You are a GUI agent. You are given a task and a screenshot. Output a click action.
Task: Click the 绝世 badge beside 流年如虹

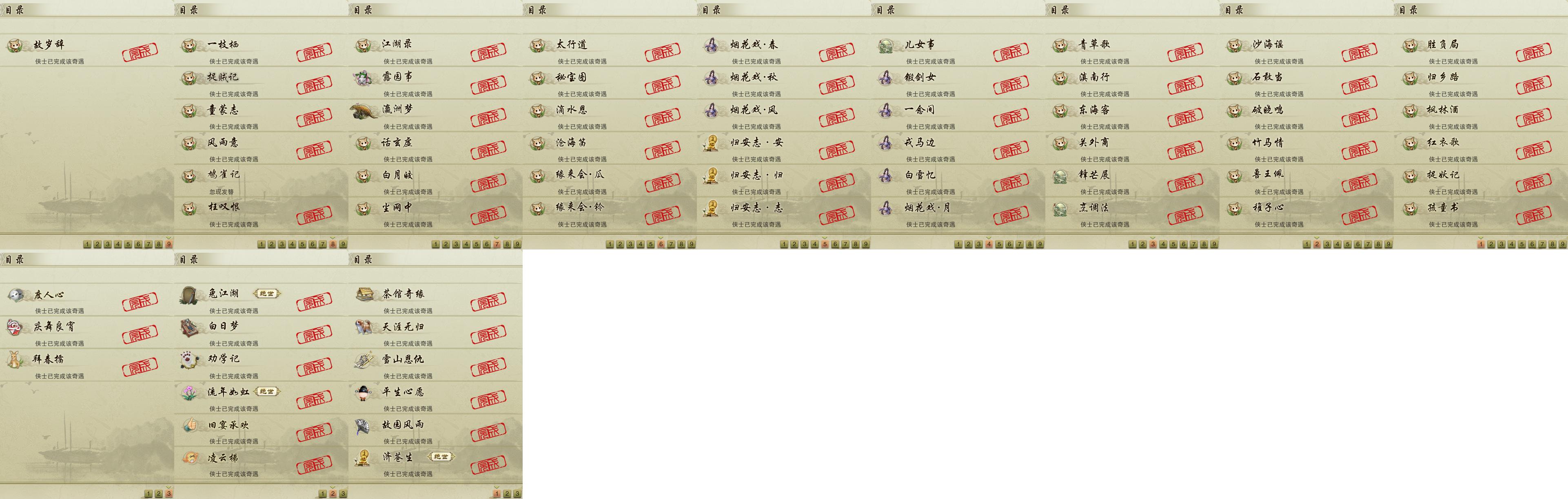tap(266, 391)
